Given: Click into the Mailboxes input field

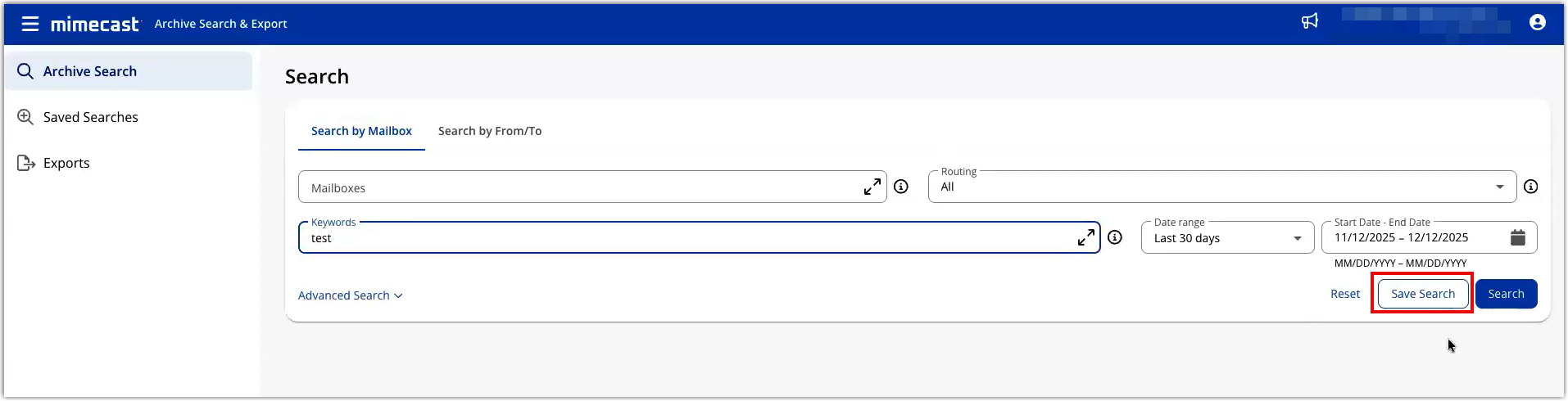Looking at the screenshot, I should click(573, 187).
